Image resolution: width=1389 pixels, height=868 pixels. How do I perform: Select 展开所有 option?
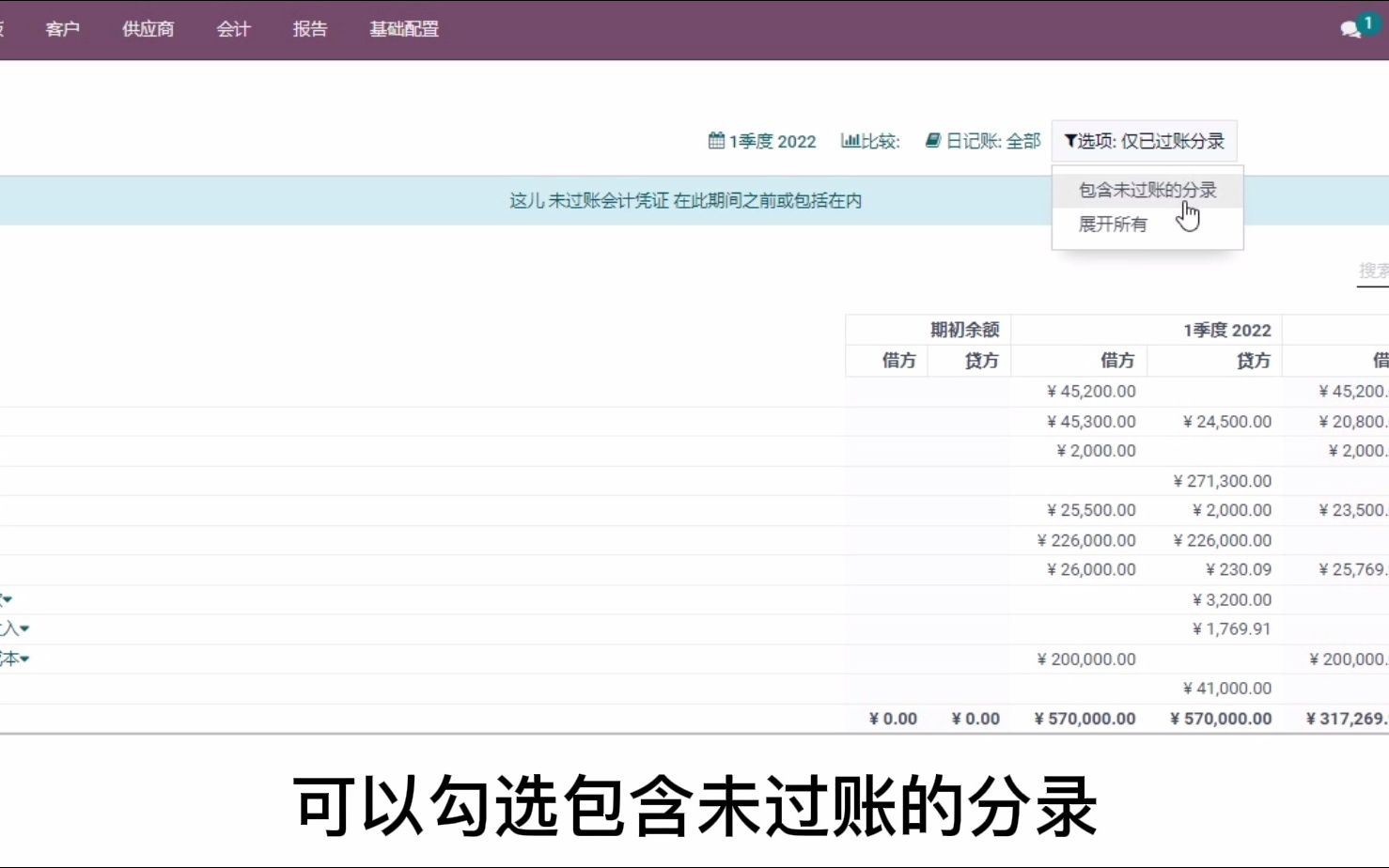(1147, 224)
